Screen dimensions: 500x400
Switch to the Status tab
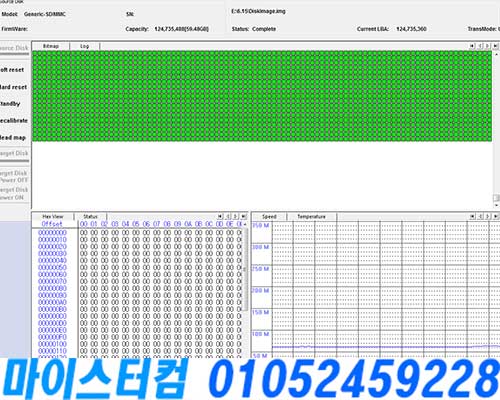[x=90, y=216]
